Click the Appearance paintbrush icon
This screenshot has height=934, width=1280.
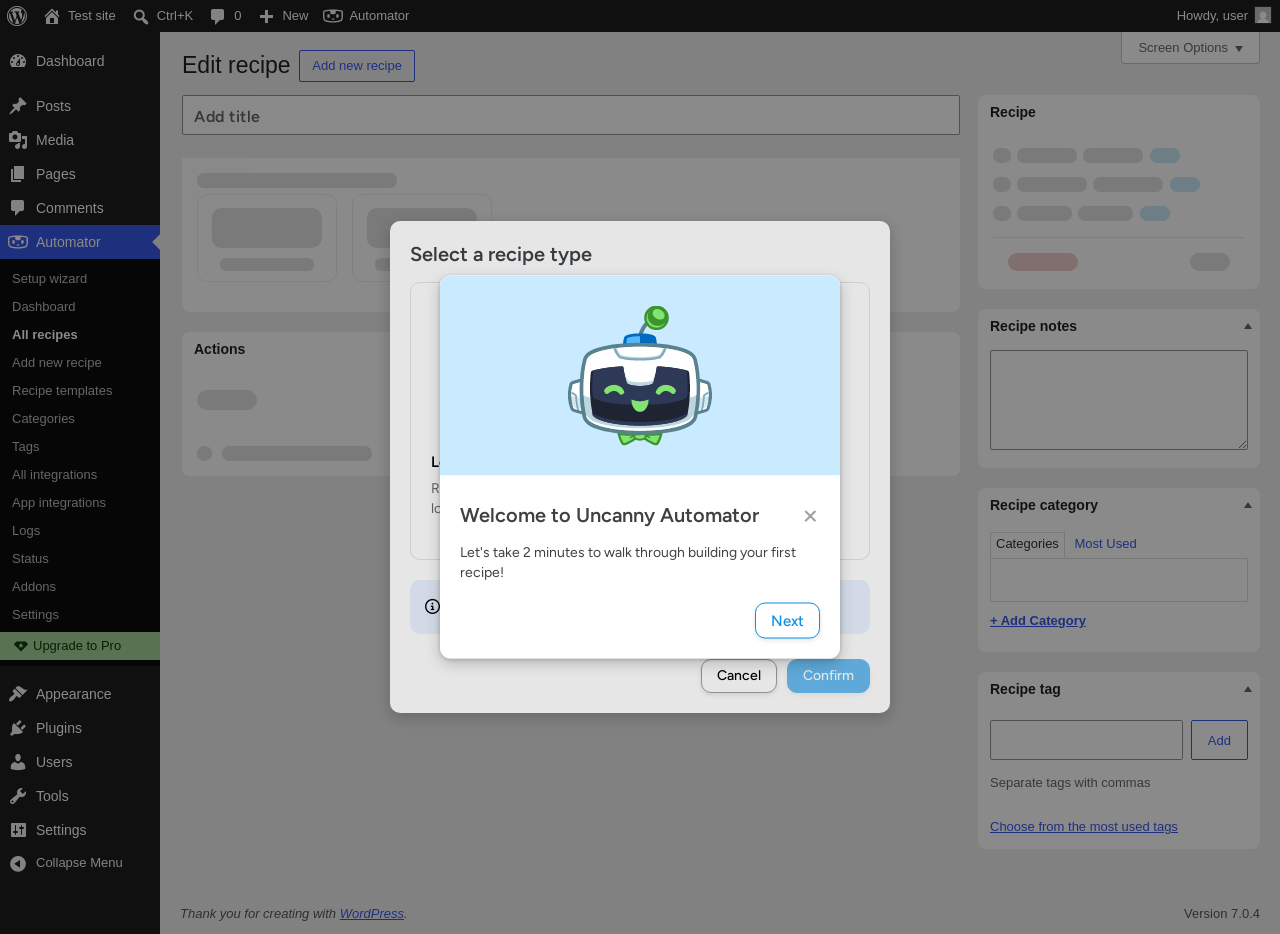(18, 694)
